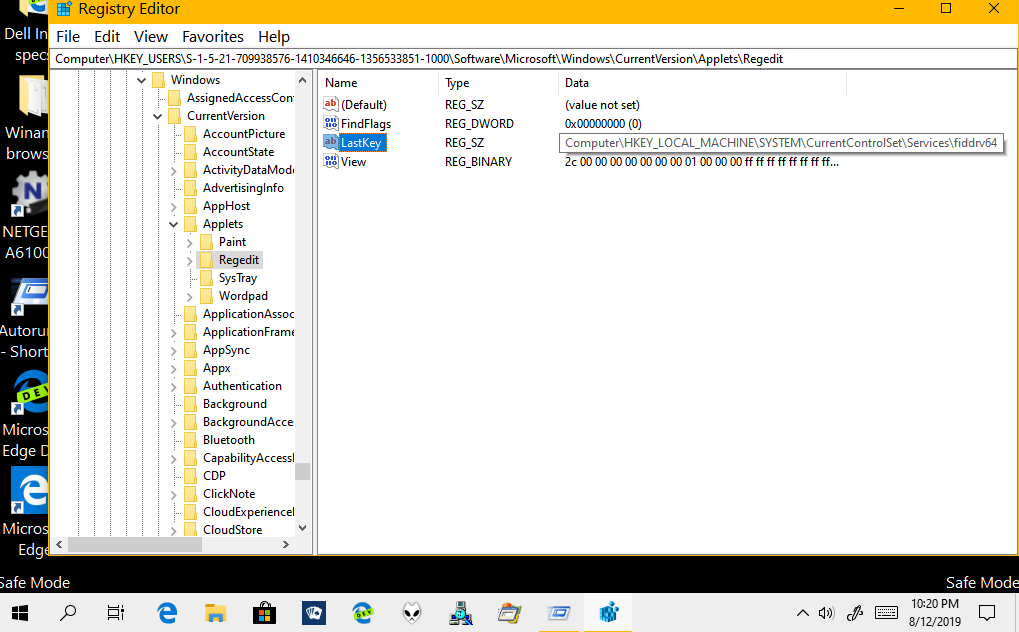Image resolution: width=1019 pixels, height=632 pixels.
Task: Collapse the Windows tree node
Action: click(x=142, y=81)
